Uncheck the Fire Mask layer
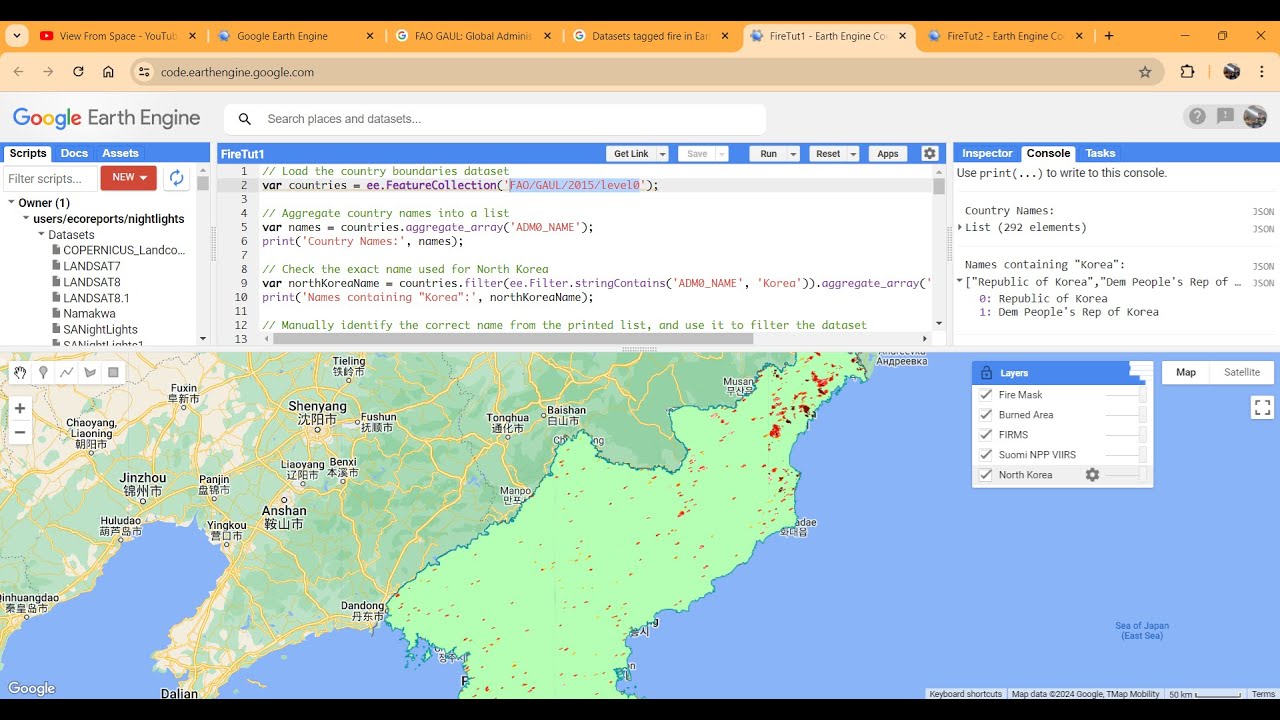1280x720 pixels. click(986, 395)
